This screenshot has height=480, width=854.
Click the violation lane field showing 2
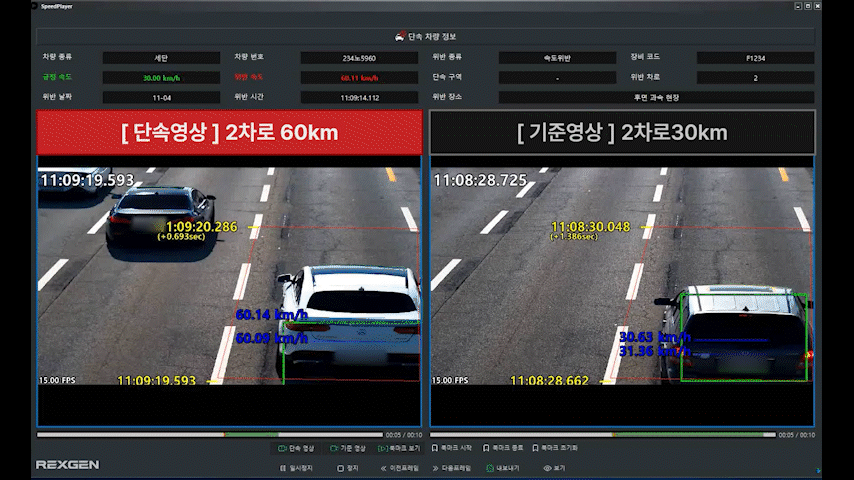point(755,78)
